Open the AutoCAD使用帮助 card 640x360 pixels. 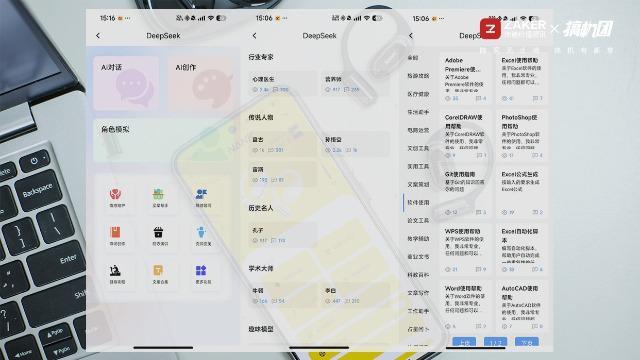pyautogui.click(x=521, y=306)
